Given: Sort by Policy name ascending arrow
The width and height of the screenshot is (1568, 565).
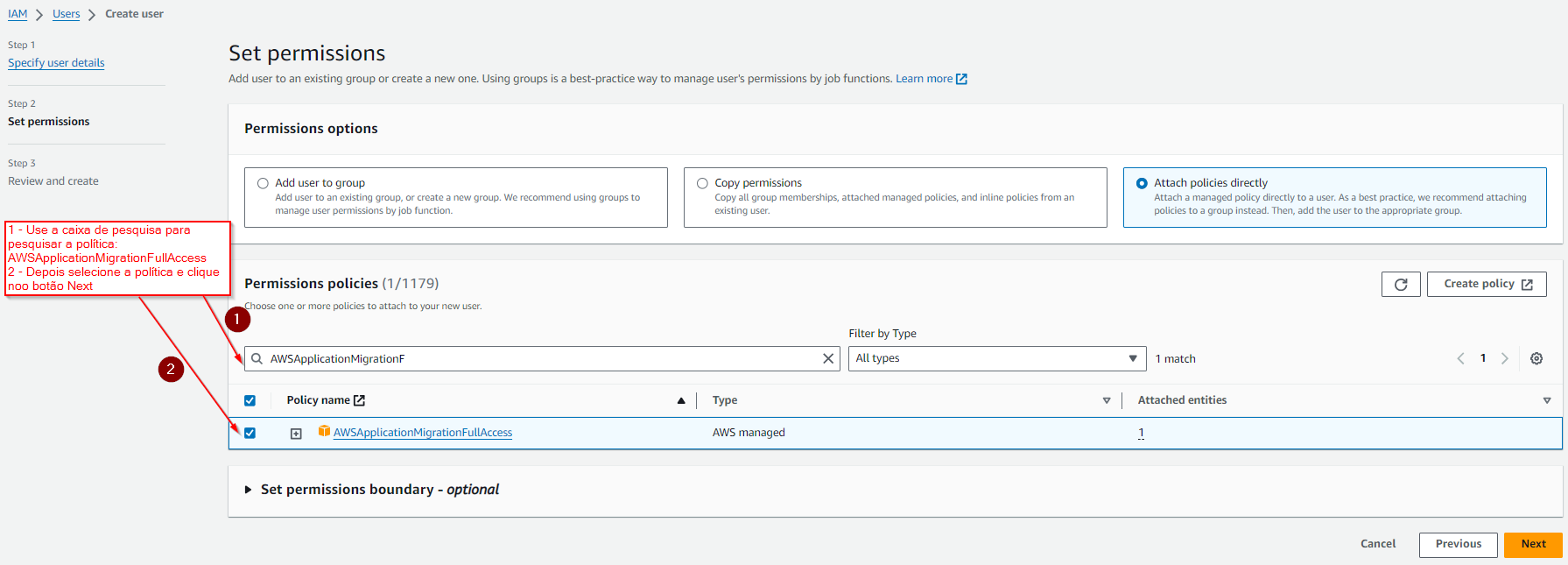Looking at the screenshot, I should coord(680,400).
